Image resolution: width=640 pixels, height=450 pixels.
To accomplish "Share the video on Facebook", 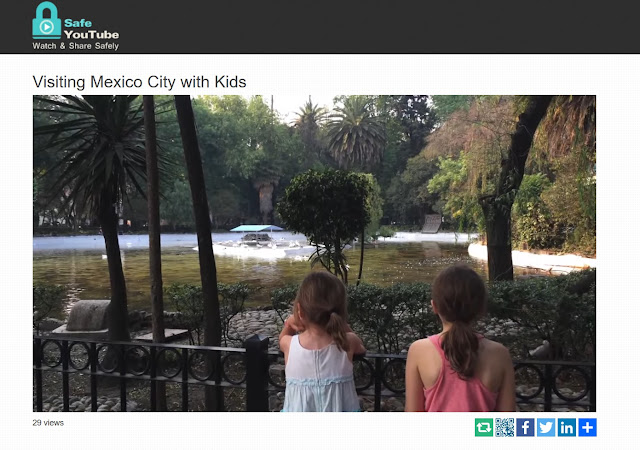I will [525, 428].
